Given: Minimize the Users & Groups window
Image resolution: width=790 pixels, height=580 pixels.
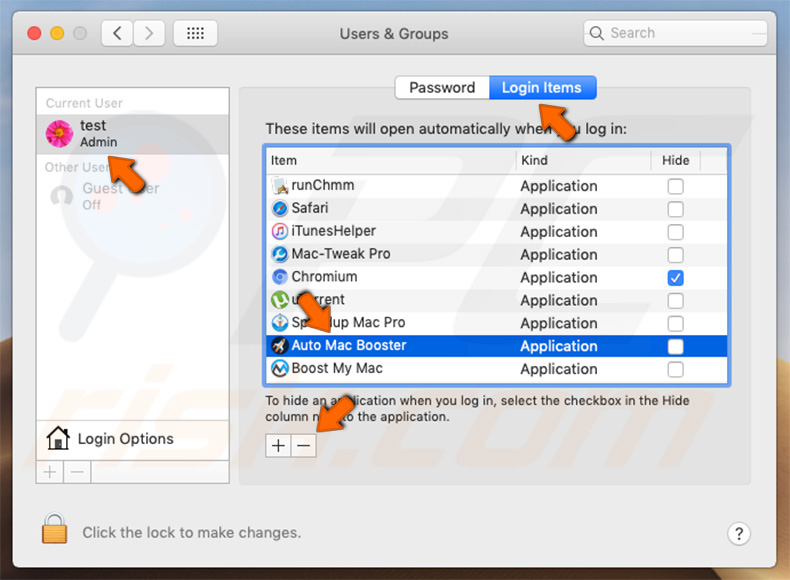Looking at the screenshot, I should tap(57, 34).
